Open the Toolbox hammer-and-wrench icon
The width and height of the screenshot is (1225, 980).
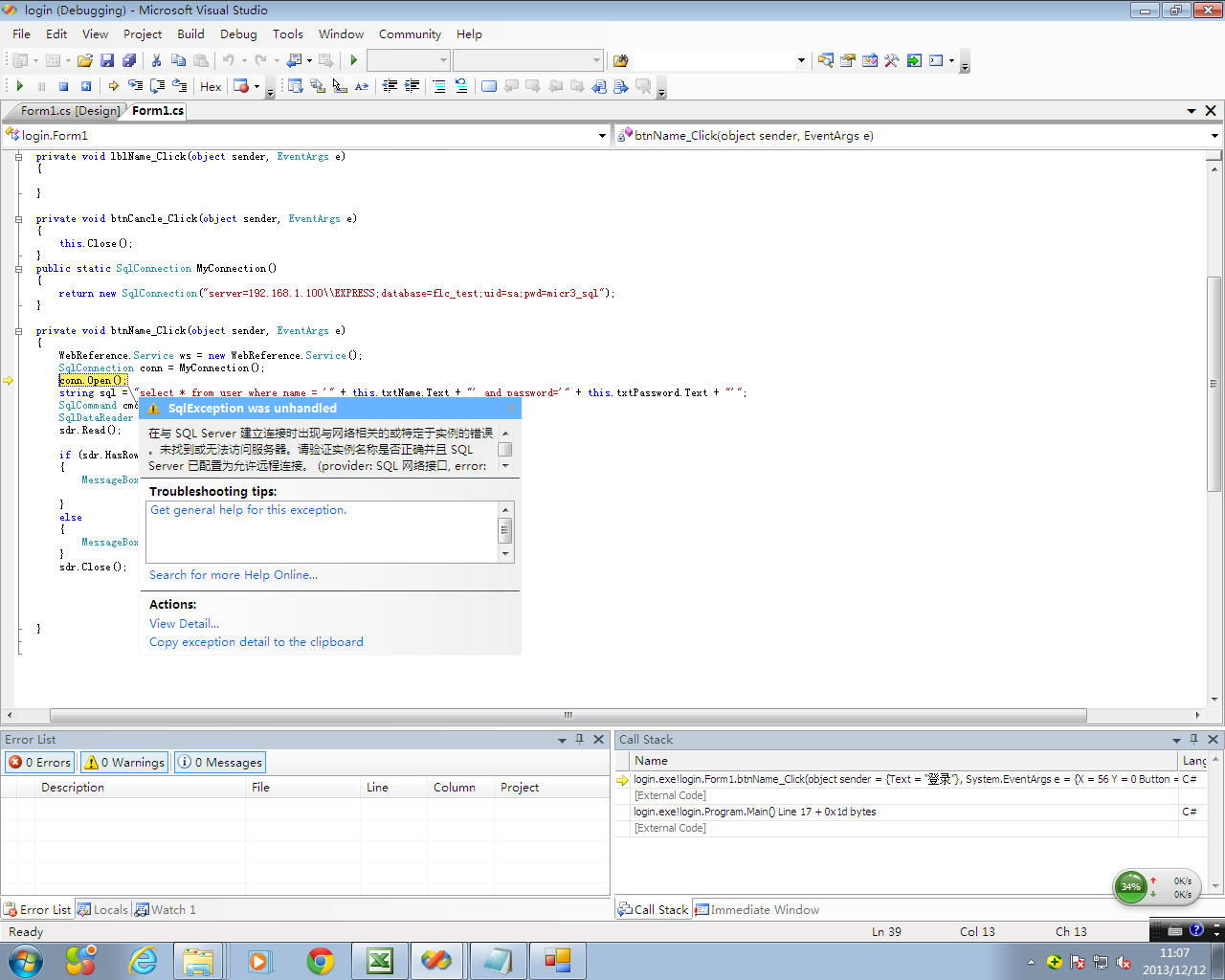pyautogui.click(x=891, y=60)
